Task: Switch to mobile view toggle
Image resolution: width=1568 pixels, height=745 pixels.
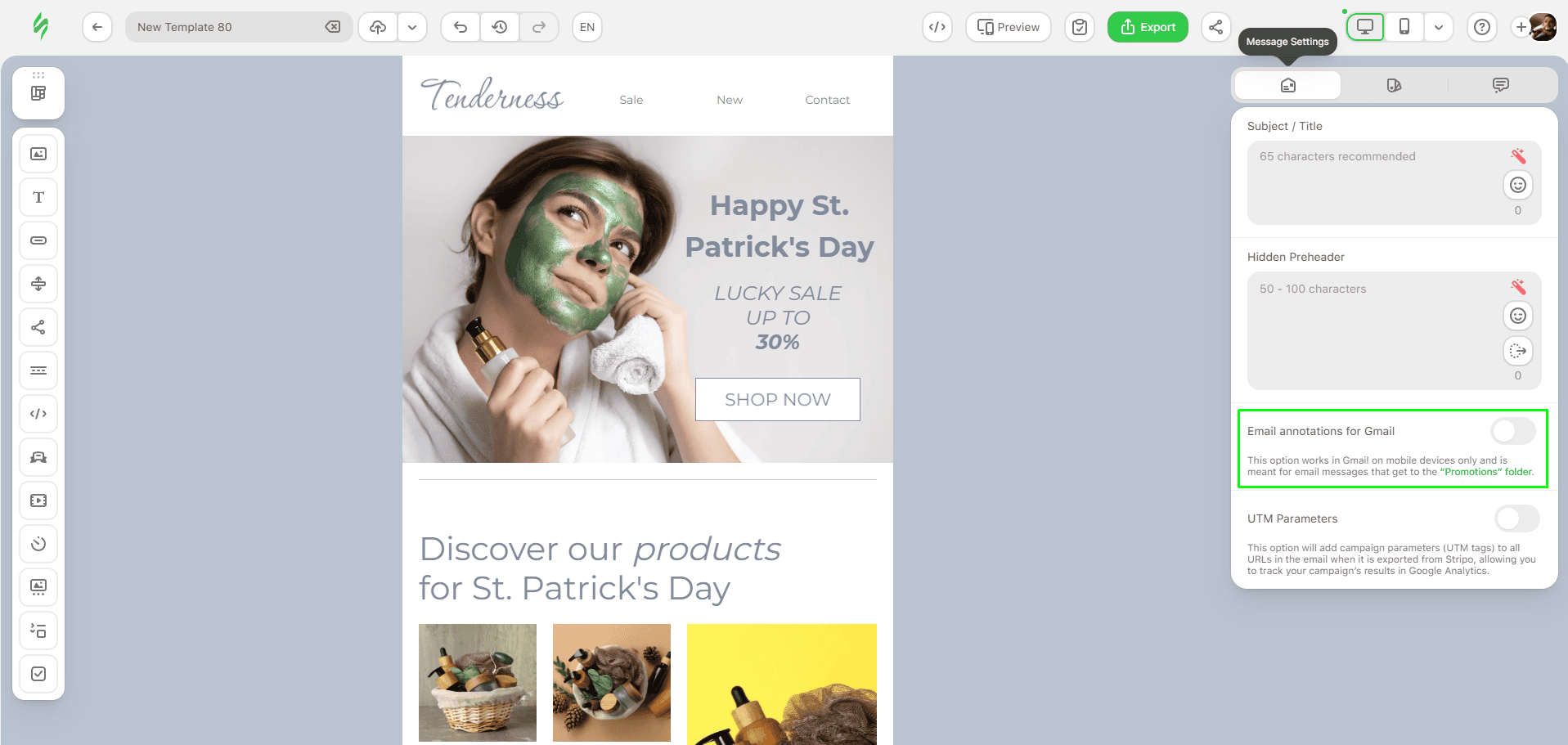Action: (x=1404, y=26)
